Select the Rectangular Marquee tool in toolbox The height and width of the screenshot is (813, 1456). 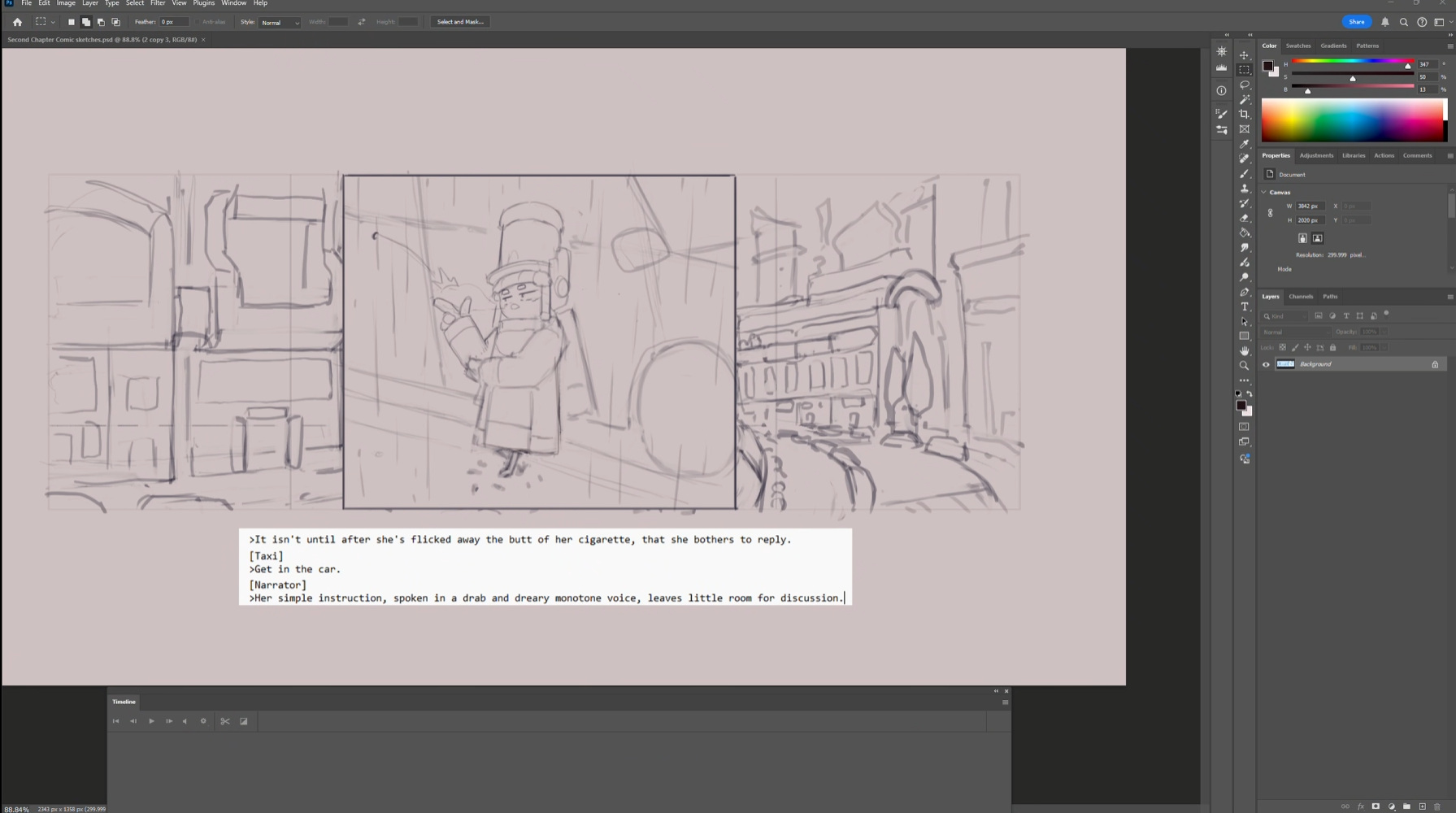pos(1244,70)
